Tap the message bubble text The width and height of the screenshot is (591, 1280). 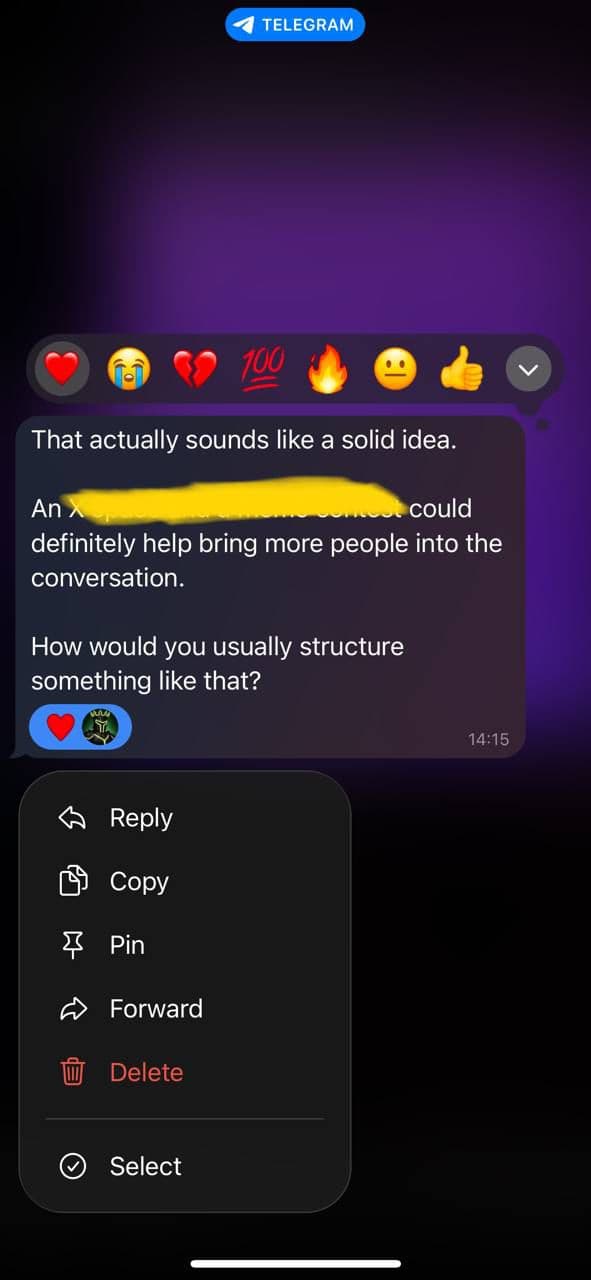pos(270,560)
